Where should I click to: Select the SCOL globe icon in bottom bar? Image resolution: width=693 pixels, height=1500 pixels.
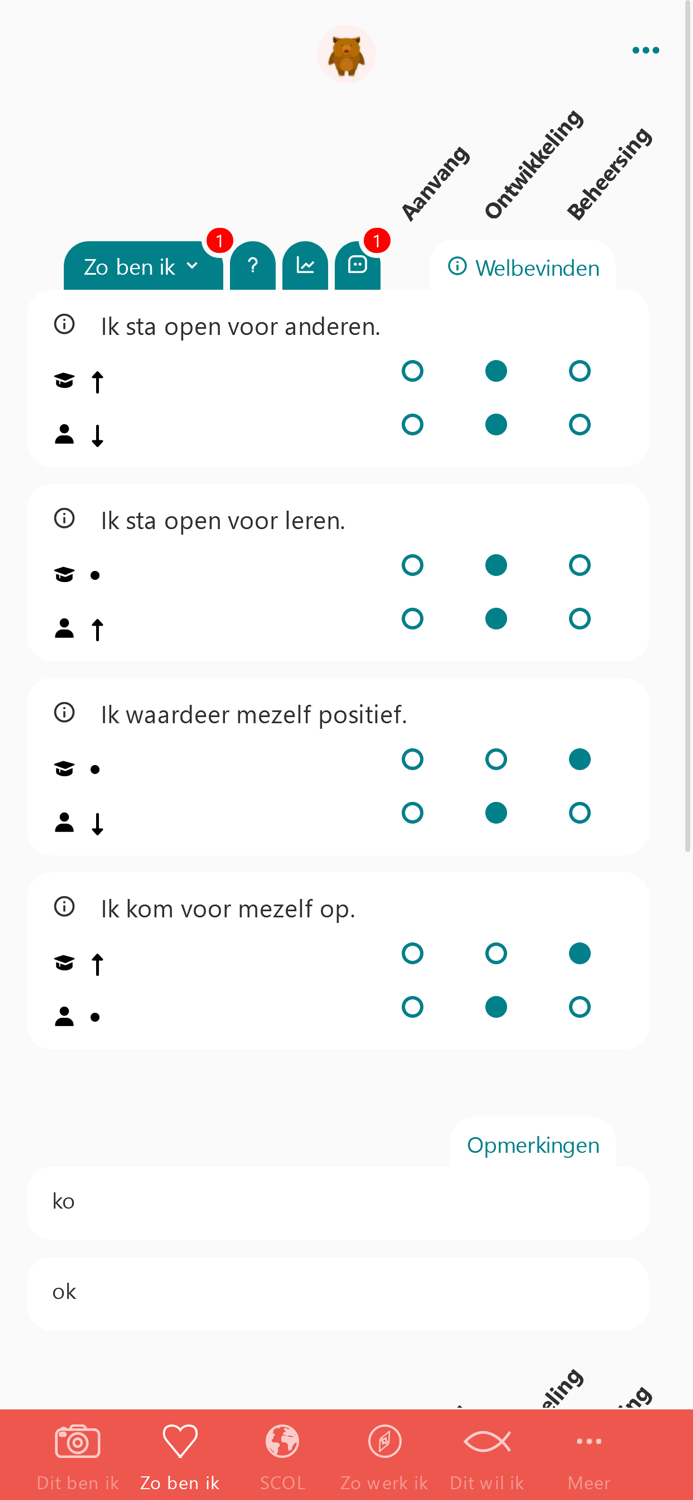click(x=282, y=1442)
